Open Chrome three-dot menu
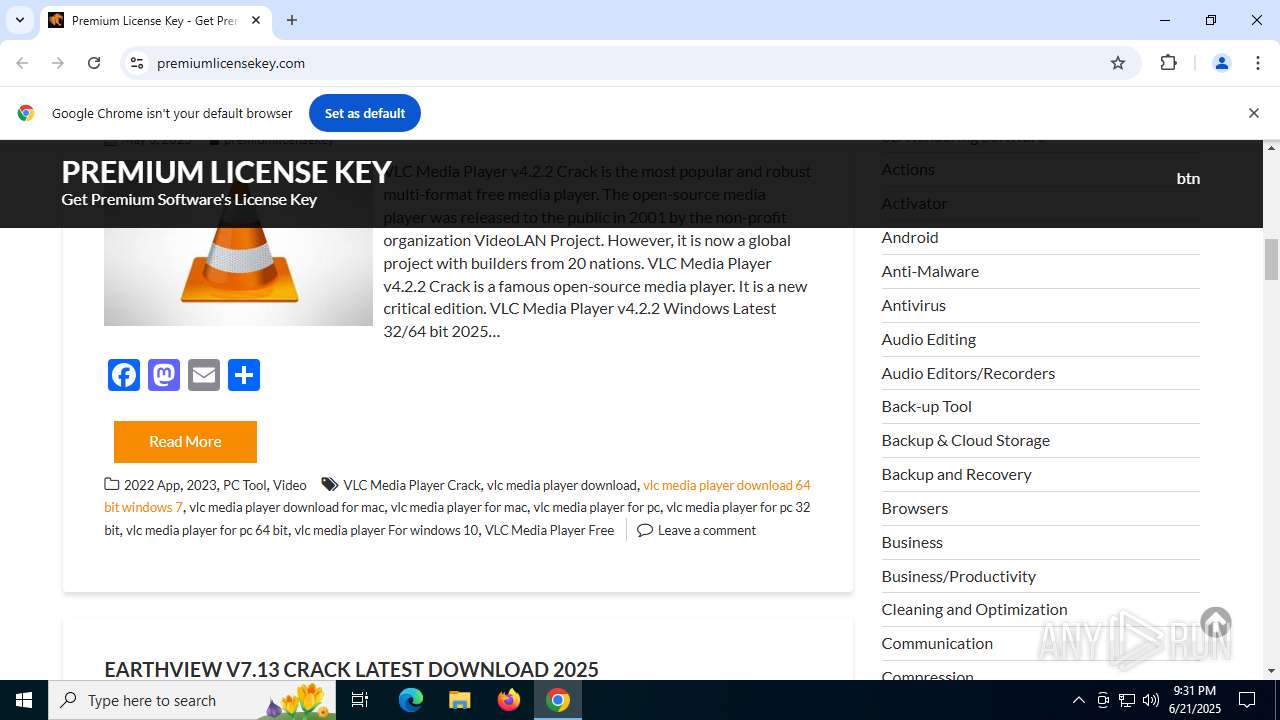Screen dimensions: 1280x720 coord(1258,63)
